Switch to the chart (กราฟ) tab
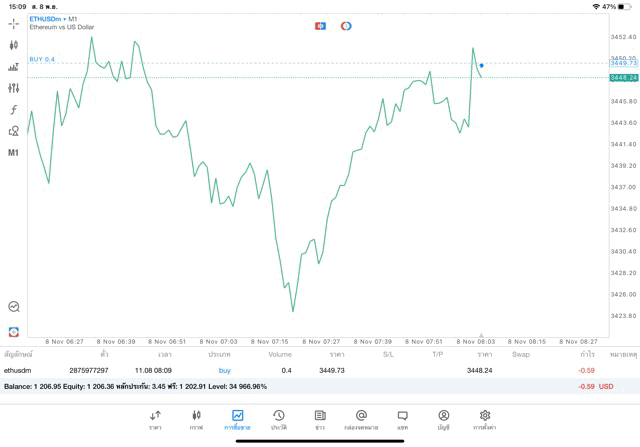The image size is (640, 447). coord(196,419)
